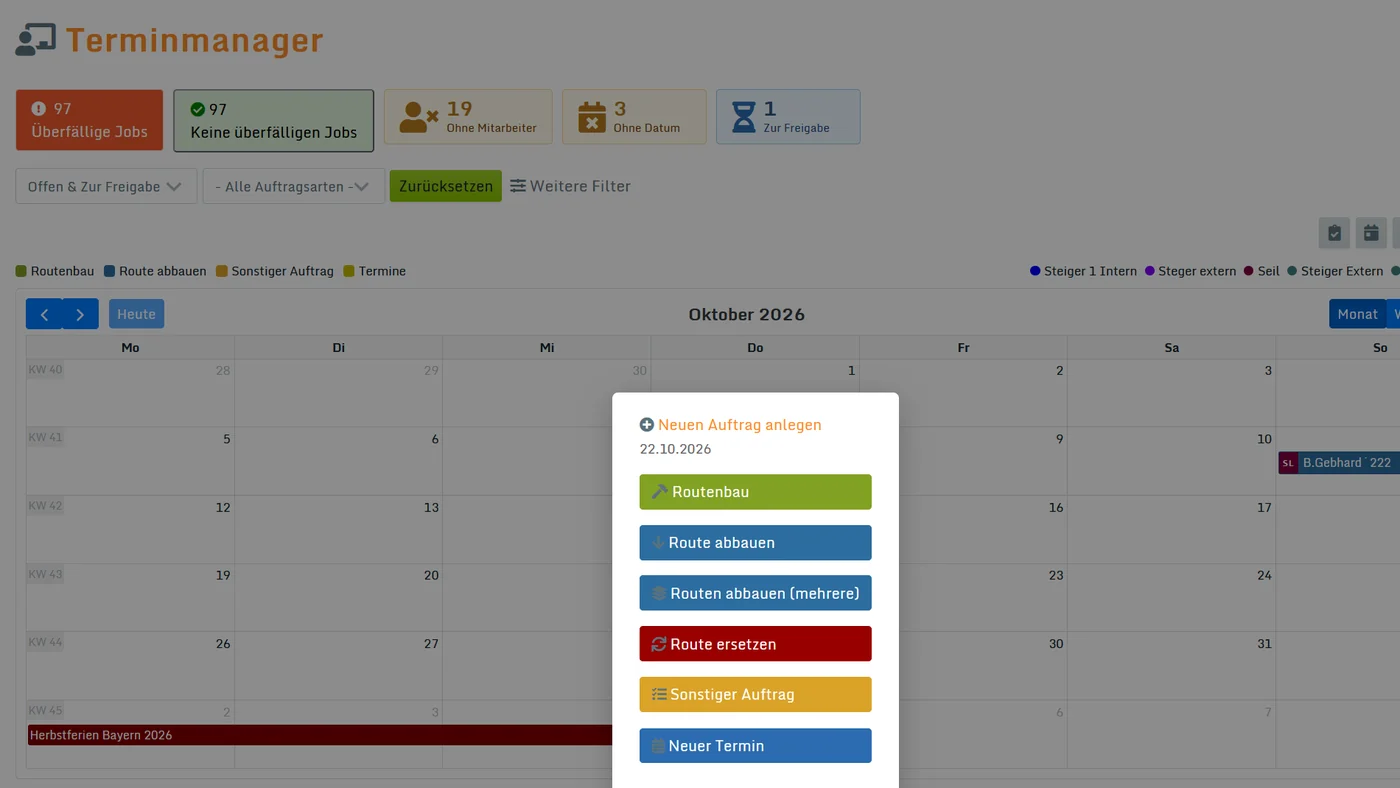Click the Terminmanager logo icon
The height and width of the screenshot is (788, 1400).
pyautogui.click(x=36, y=40)
